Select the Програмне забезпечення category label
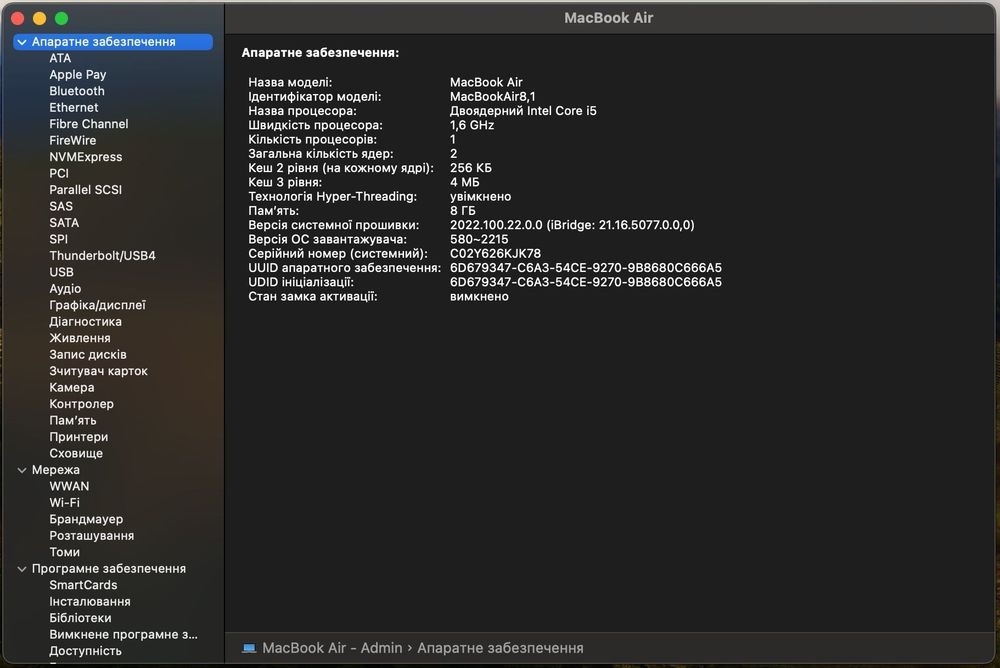 [x=109, y=568]
